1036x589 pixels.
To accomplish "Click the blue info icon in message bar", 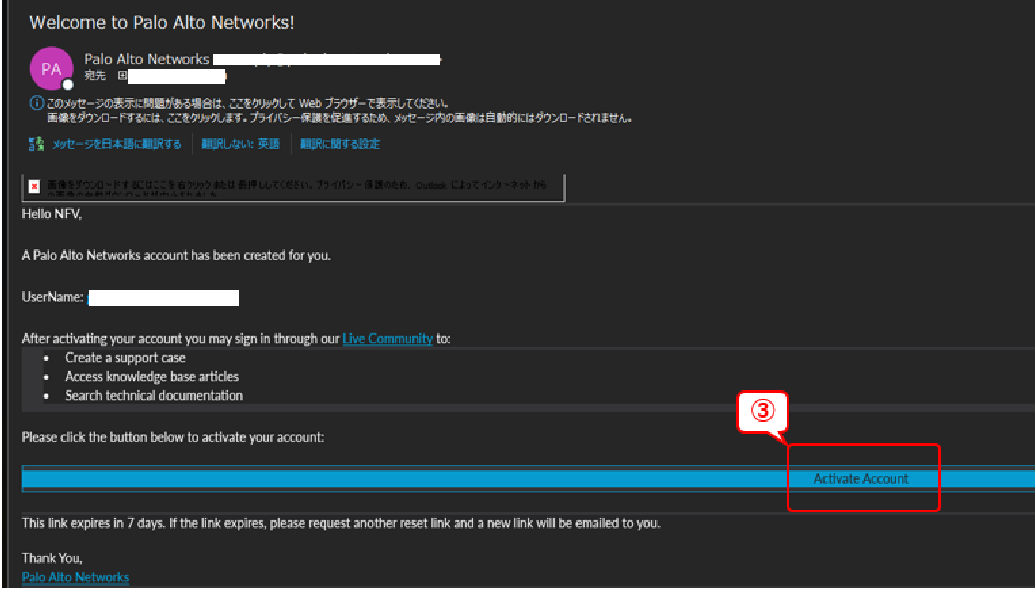I will (x=36, y=104).
